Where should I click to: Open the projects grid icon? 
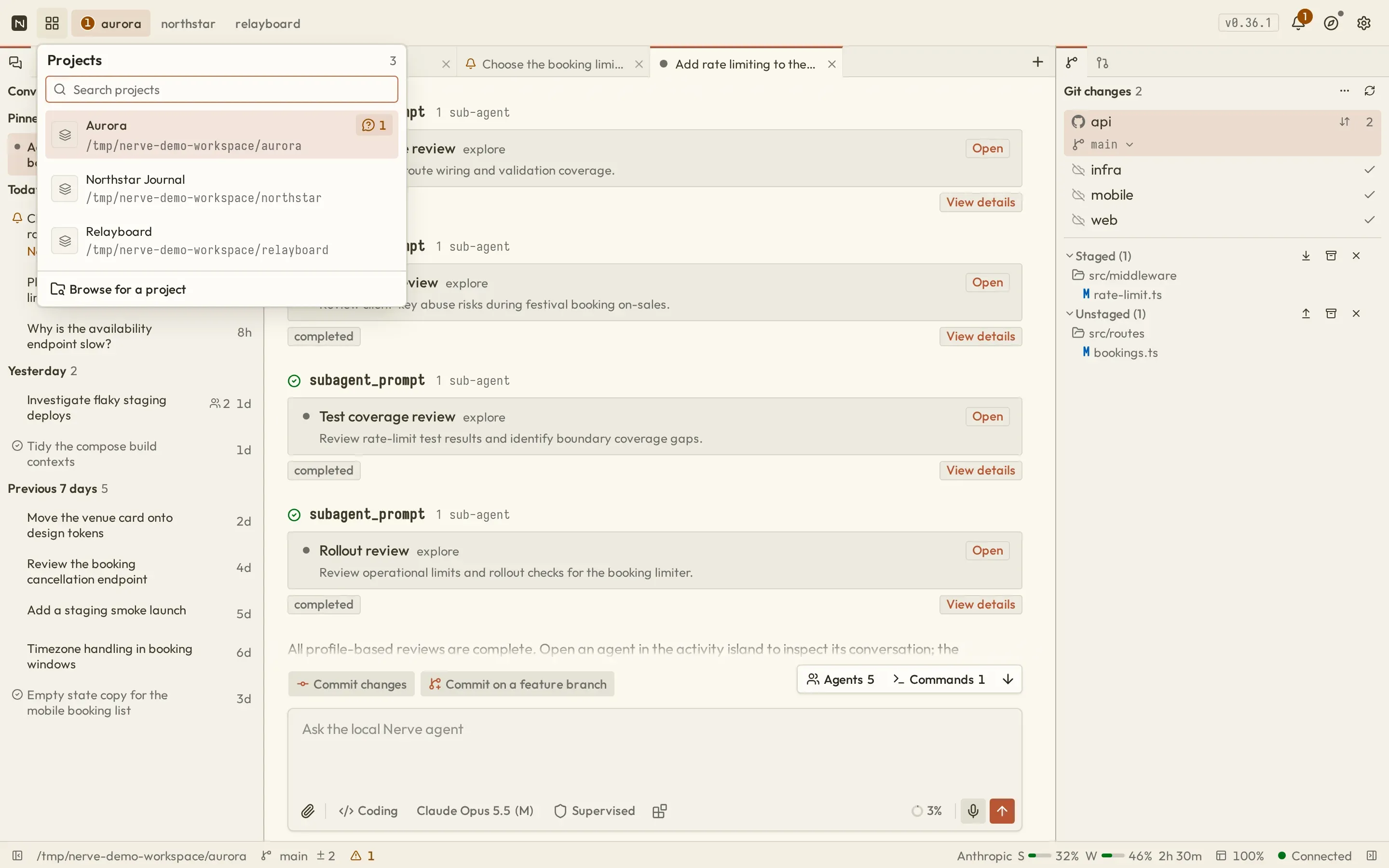[52, 23]
